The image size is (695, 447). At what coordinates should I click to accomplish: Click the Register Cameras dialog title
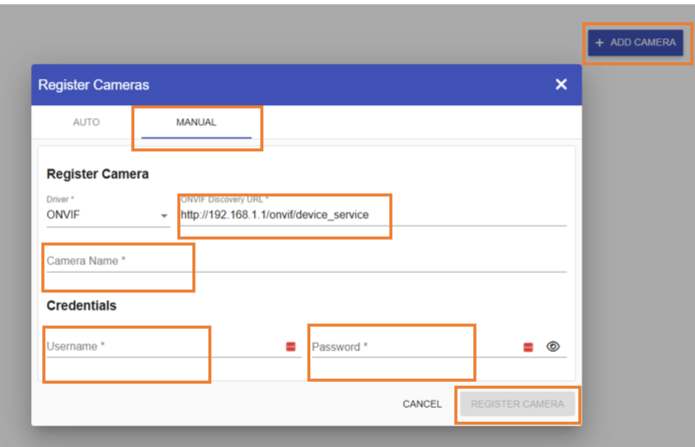93,85
